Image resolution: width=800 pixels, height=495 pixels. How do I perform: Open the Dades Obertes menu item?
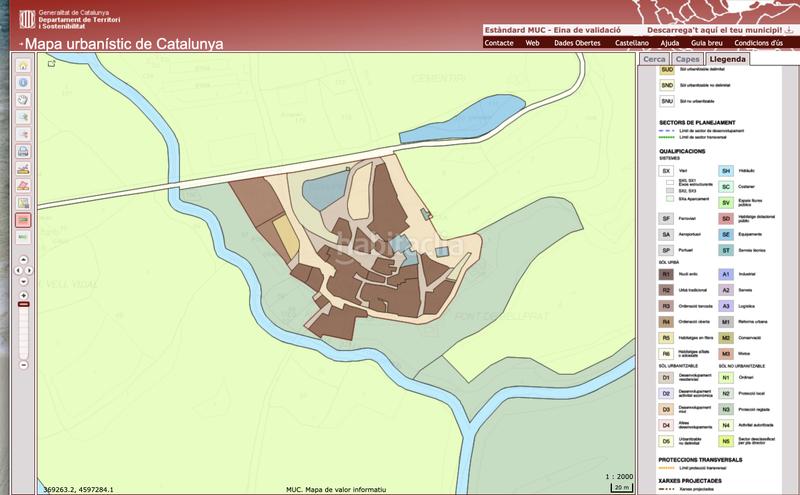click(x=577, y=44)
